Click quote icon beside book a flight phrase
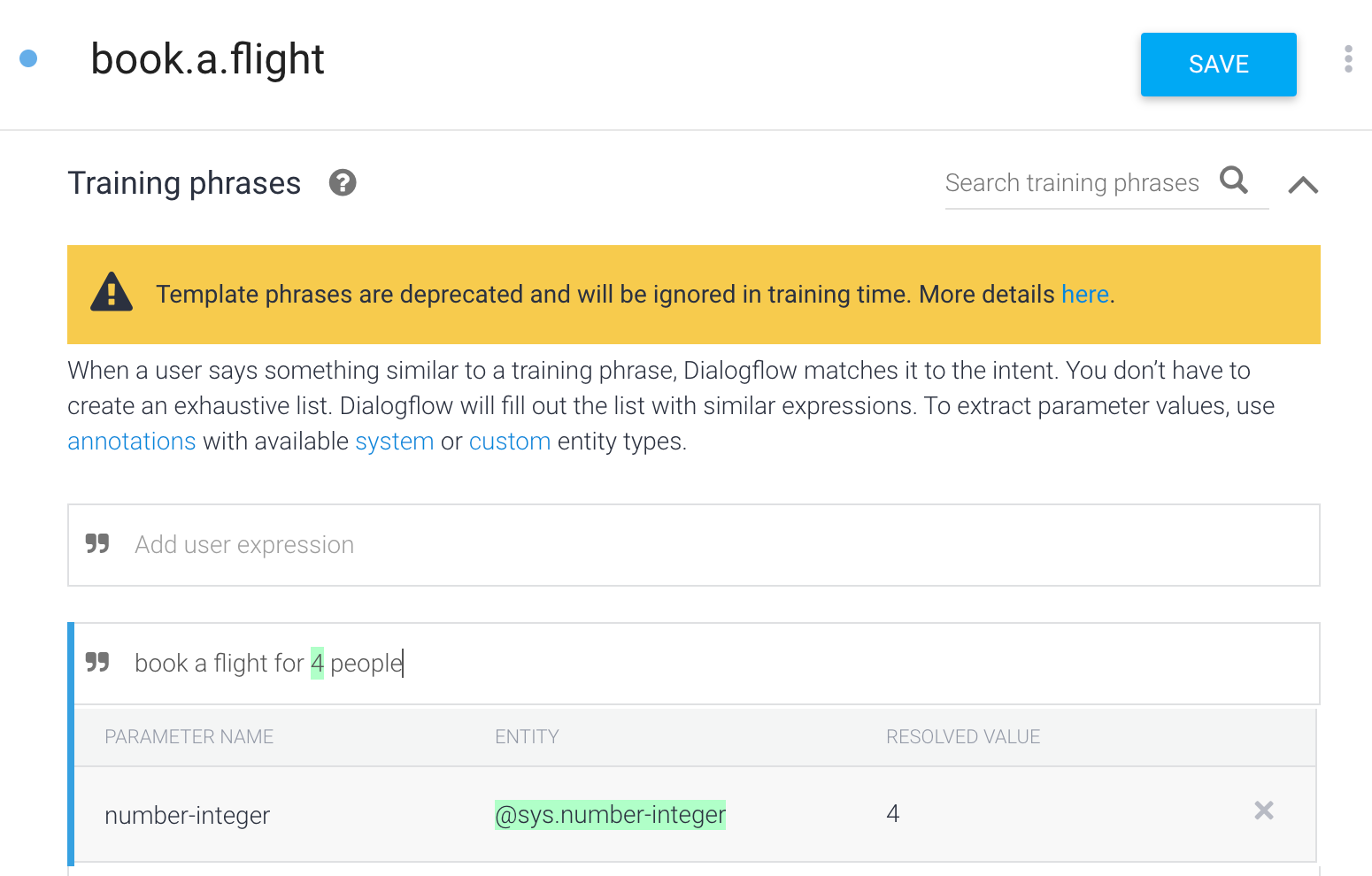The image size is (1372, 876). click(97, 663)
